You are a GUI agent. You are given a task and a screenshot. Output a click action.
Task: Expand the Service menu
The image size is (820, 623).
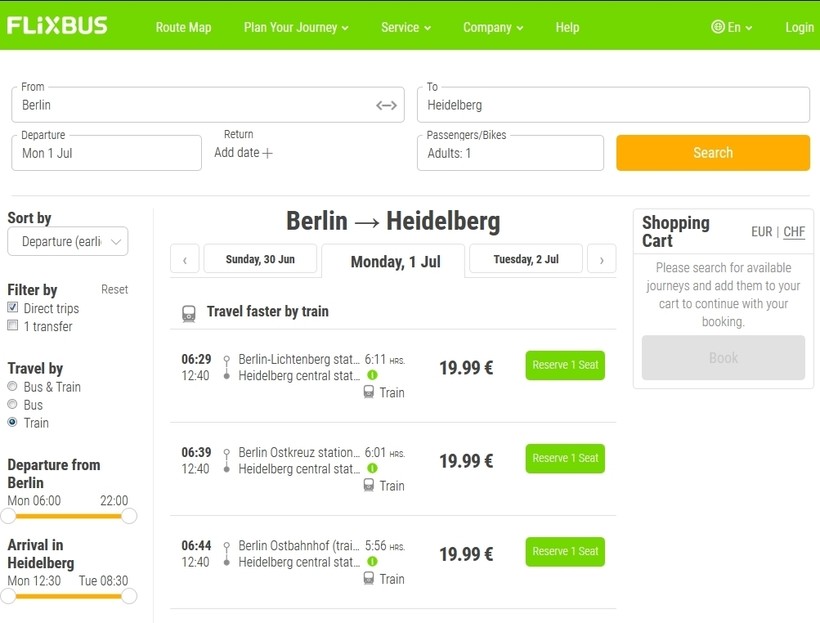(406, 27)
